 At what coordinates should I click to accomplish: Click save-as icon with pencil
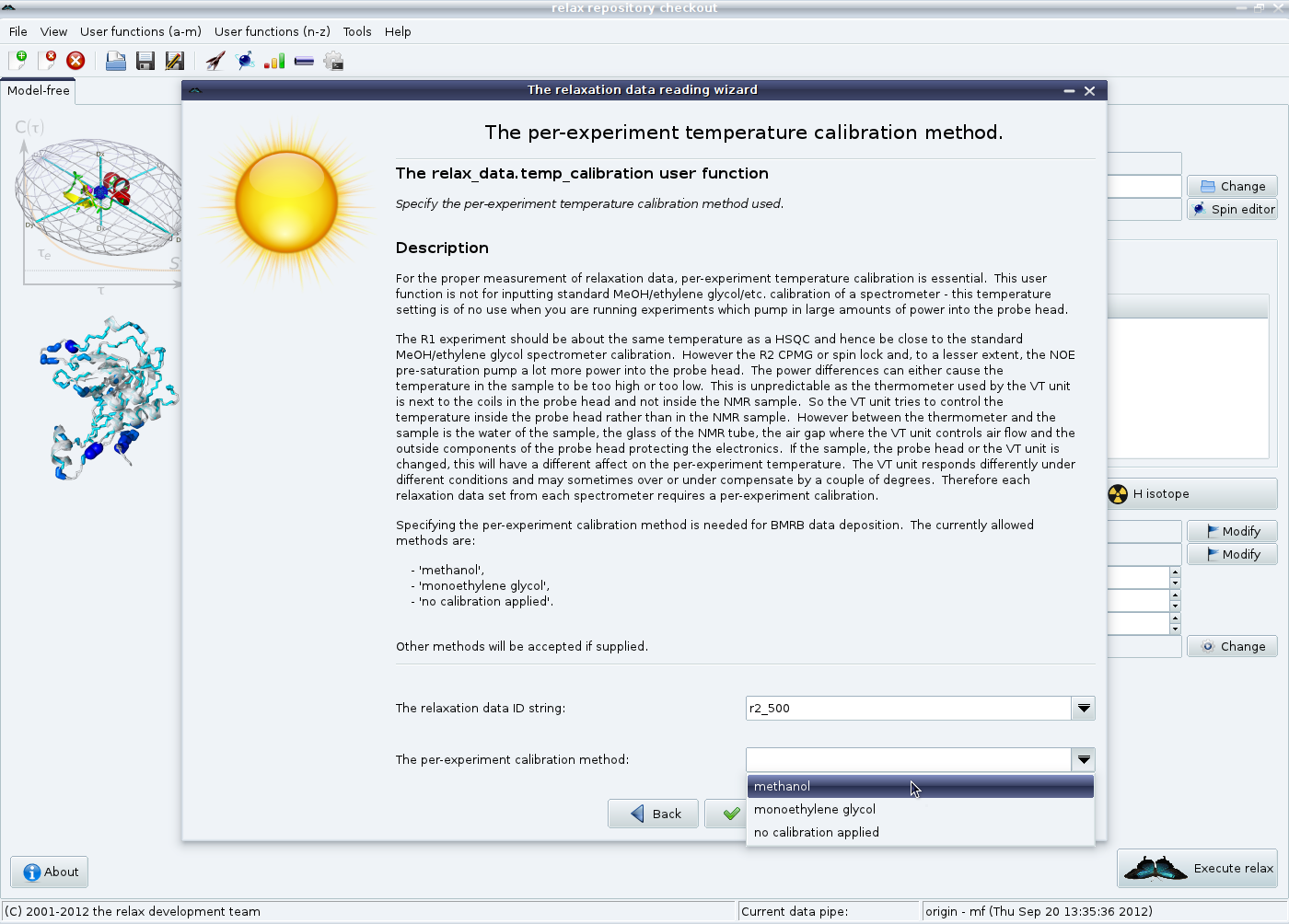[174, 61]
